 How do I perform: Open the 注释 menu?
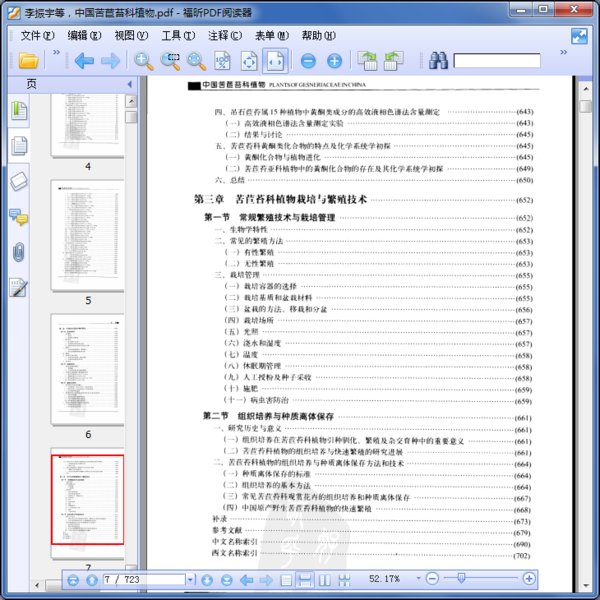pos(225,36)
